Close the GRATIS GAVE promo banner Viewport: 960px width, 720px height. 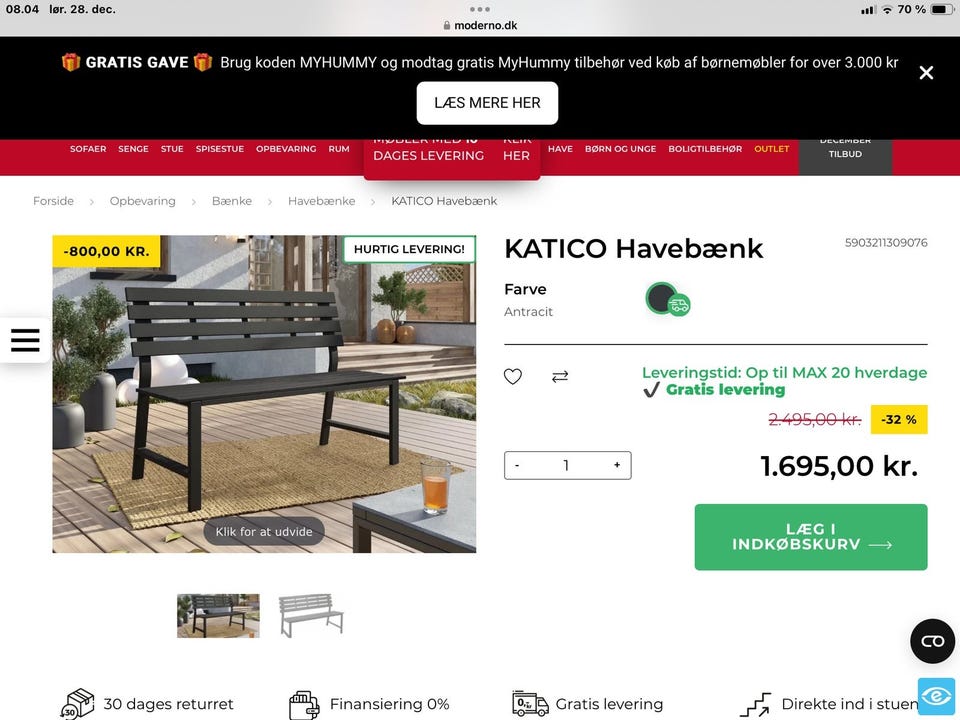coord(926,73)
